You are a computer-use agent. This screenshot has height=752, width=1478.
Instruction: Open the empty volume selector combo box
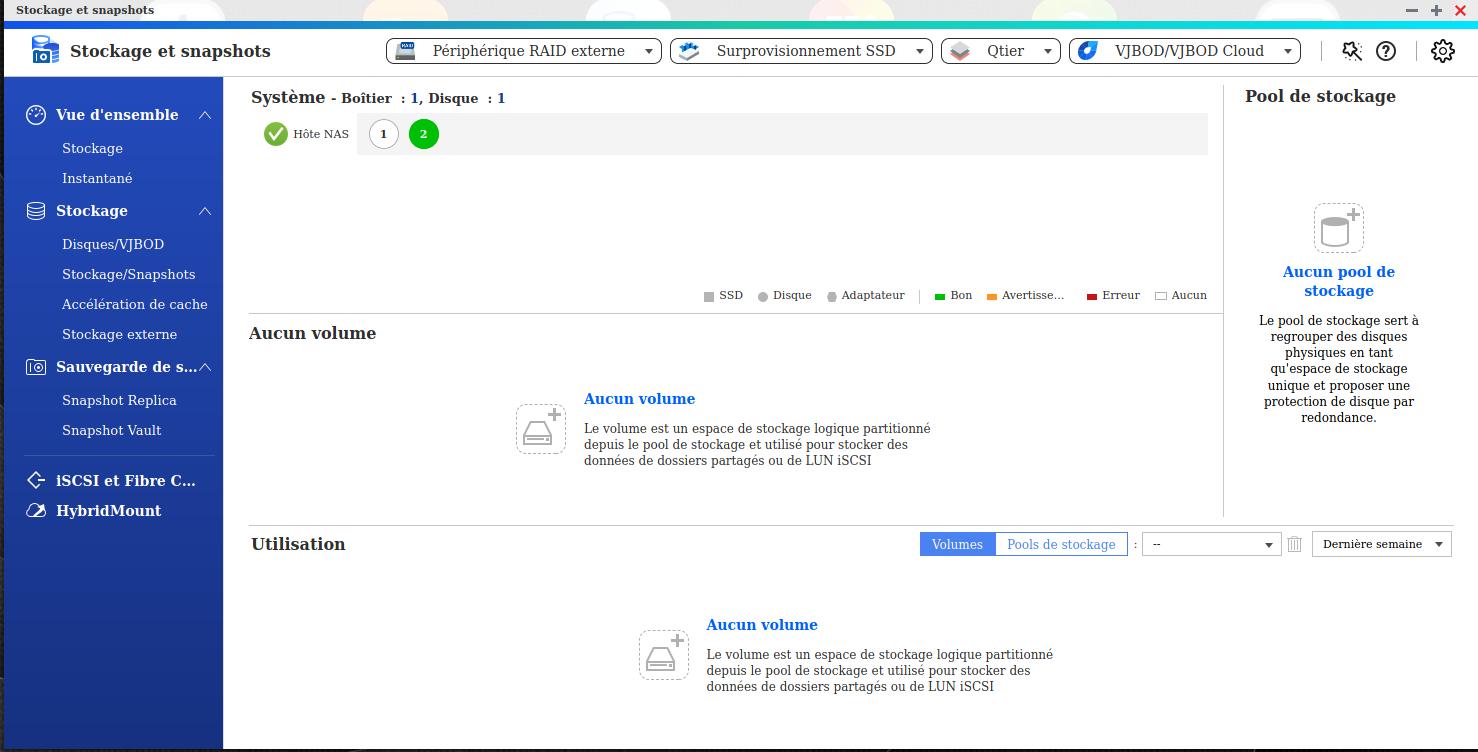click(x=1211, y=544)
